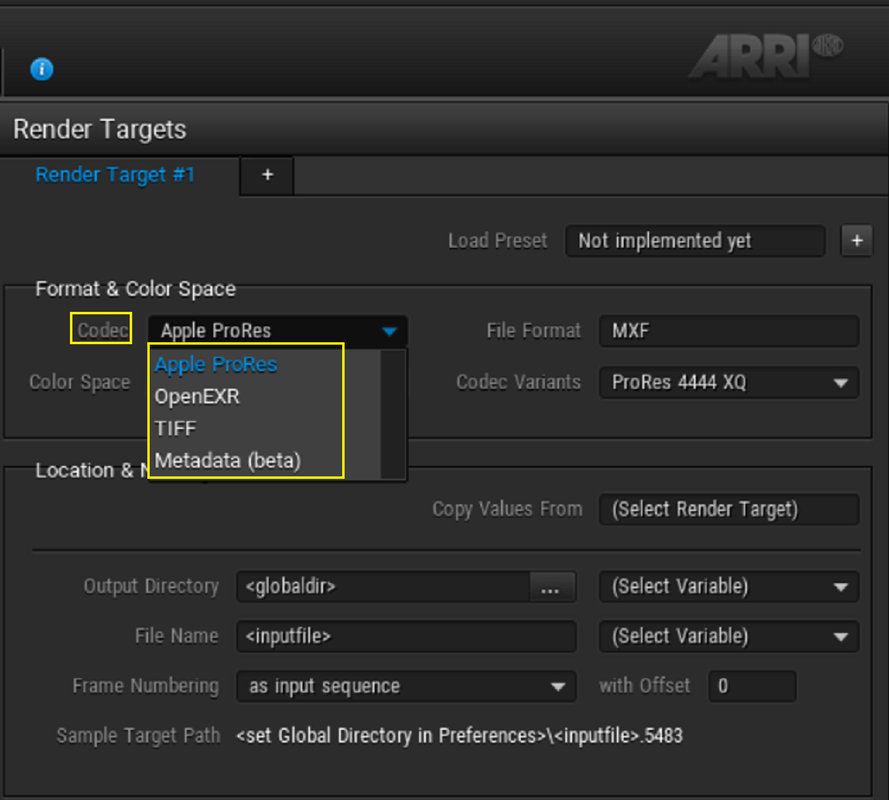889x800 pixels.
Task: Click the Load Preset label
Action: point(498,241)
